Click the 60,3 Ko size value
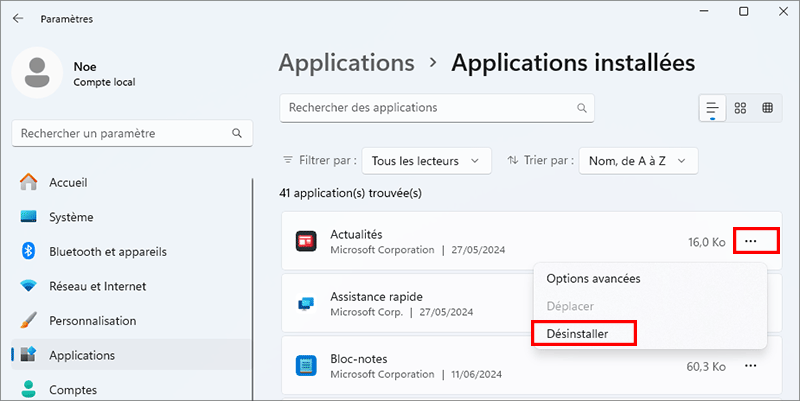800x401 pixels. (706, 366)
